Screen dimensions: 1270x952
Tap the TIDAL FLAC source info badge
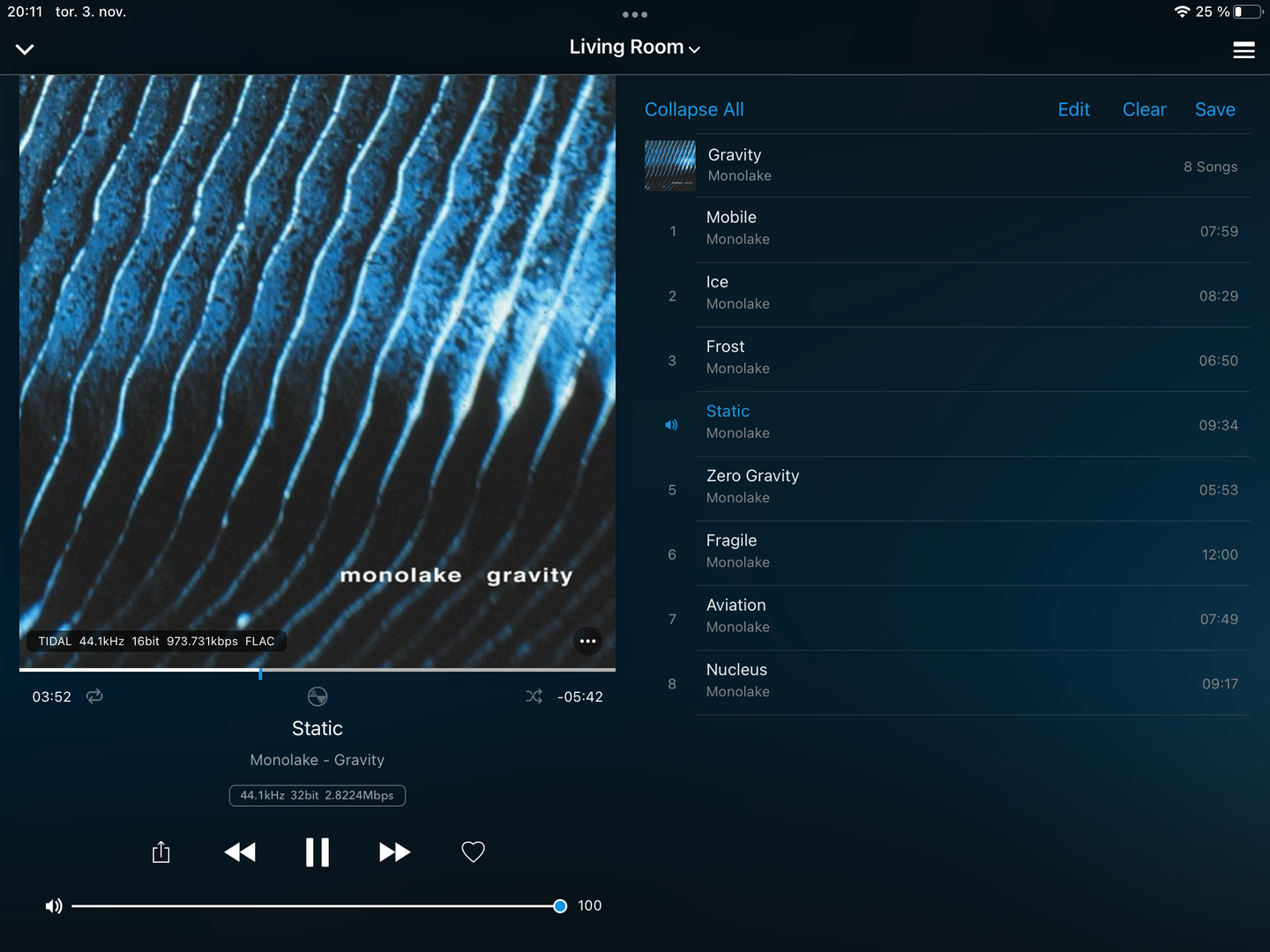(x=156, y=641)
